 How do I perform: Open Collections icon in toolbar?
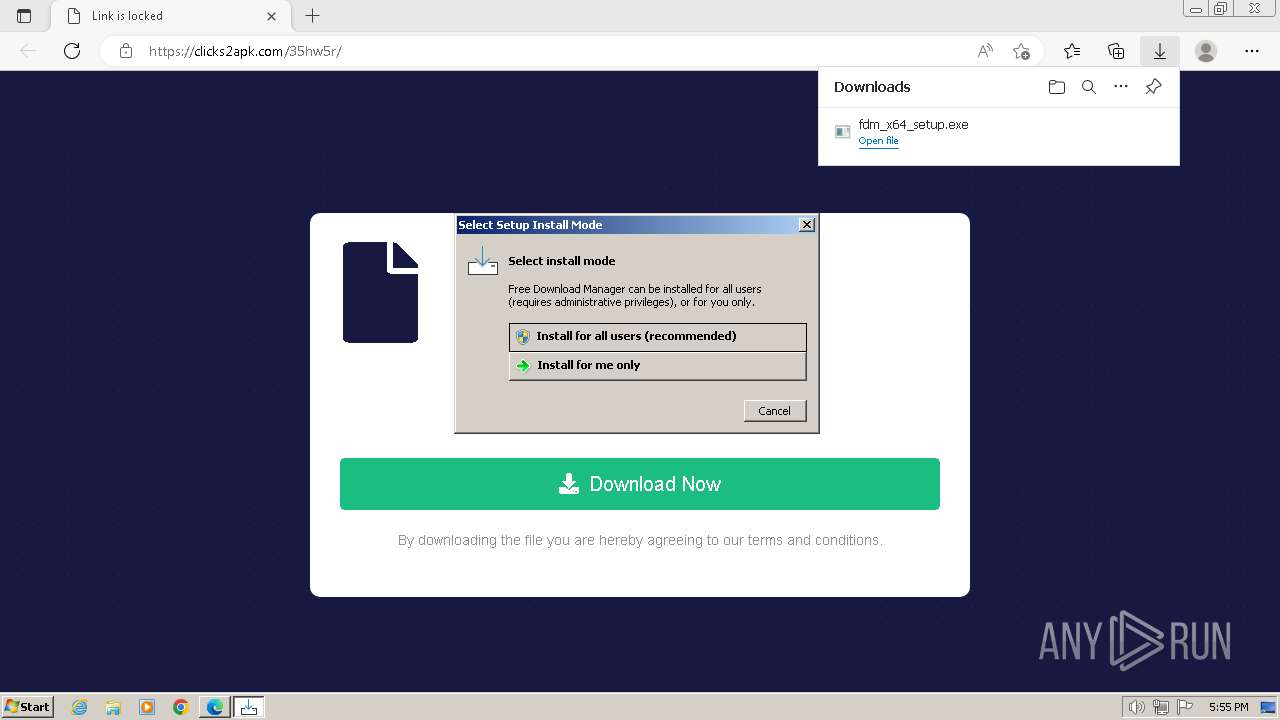[x=1116, y=51]
